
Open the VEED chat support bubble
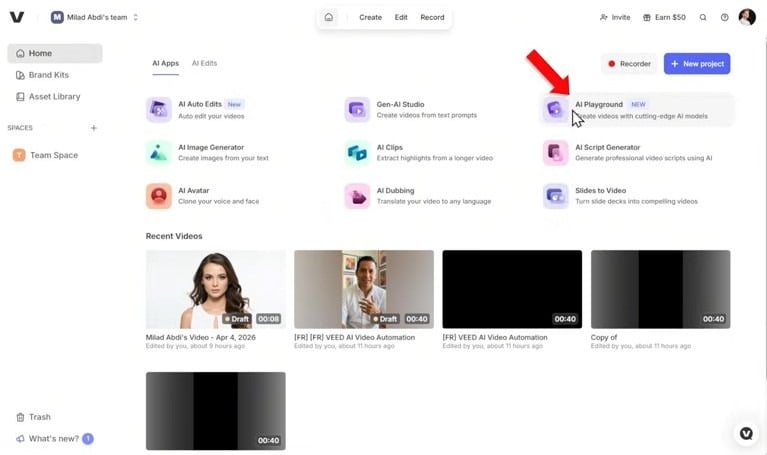pyautogui.click(x=746, y=433)
